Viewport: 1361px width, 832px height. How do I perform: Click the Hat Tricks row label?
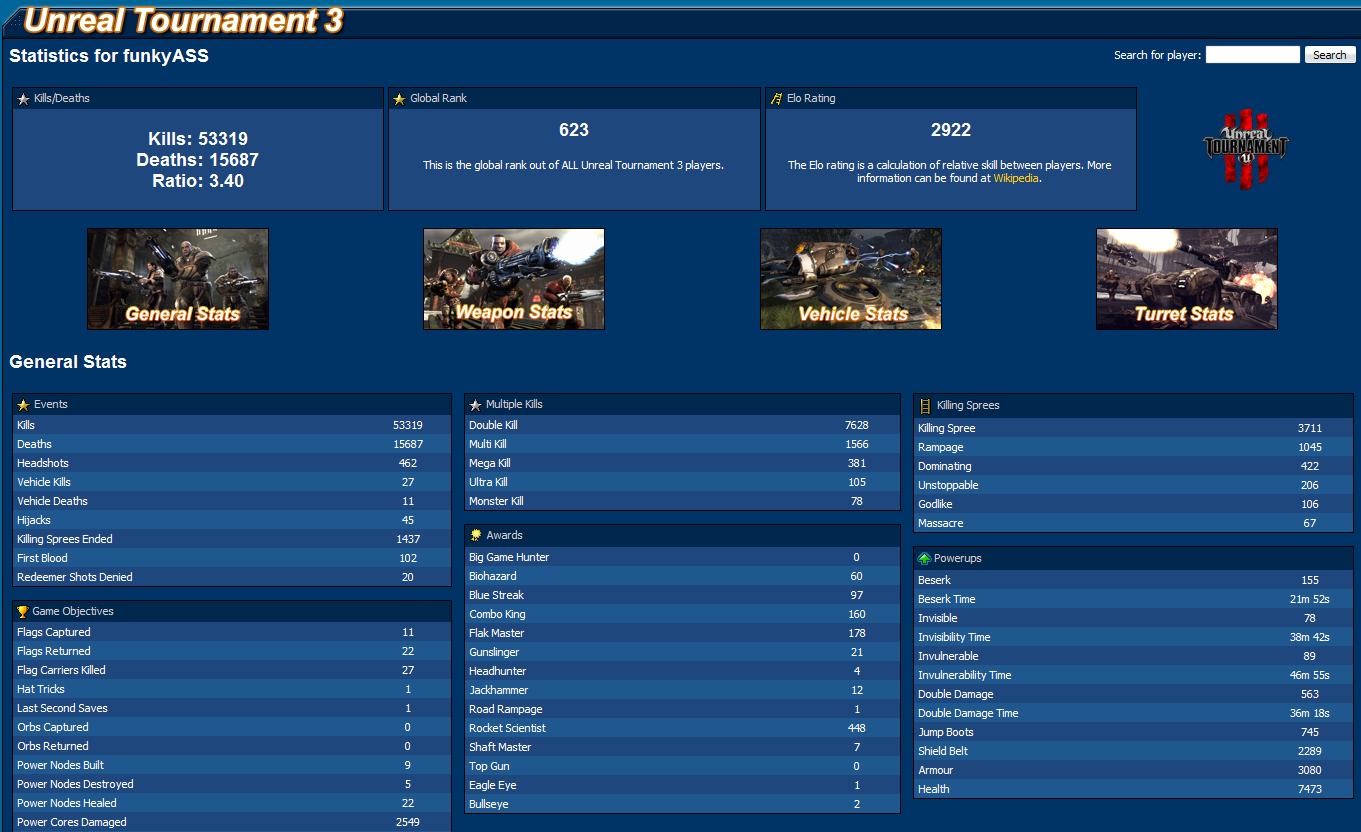click(x=41, y=689)
